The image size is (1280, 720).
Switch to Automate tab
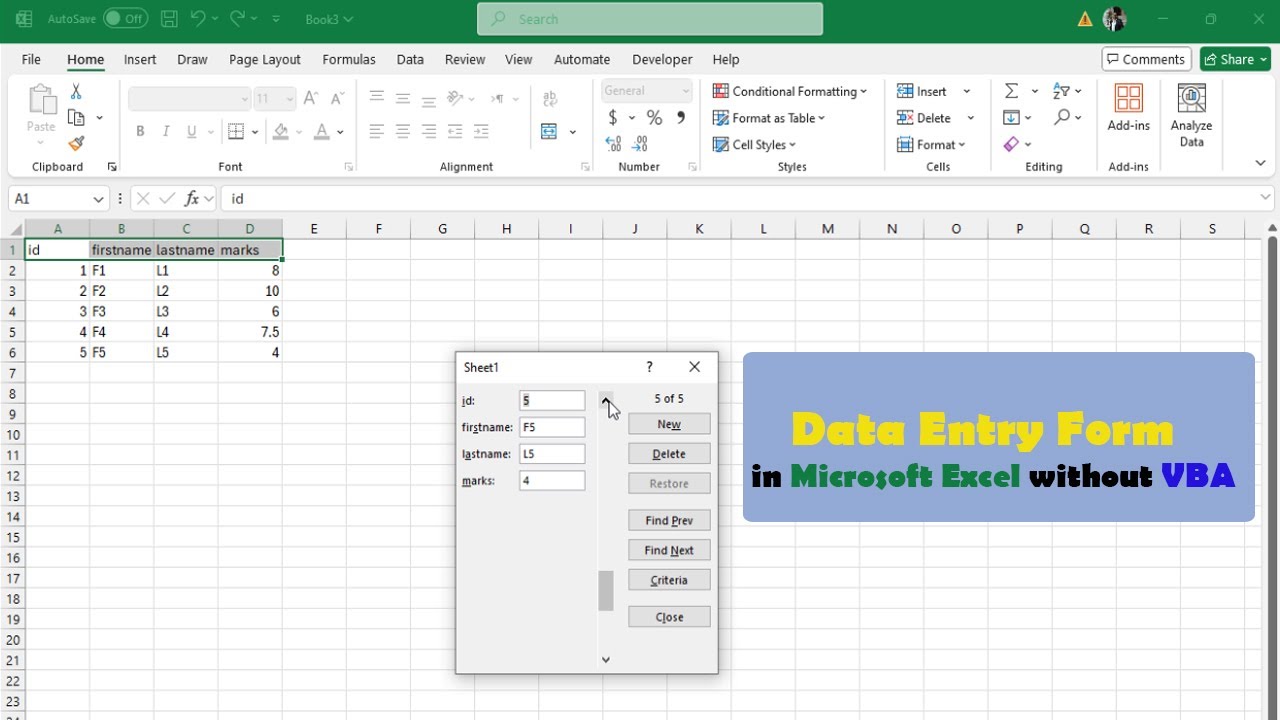(582, 59)
